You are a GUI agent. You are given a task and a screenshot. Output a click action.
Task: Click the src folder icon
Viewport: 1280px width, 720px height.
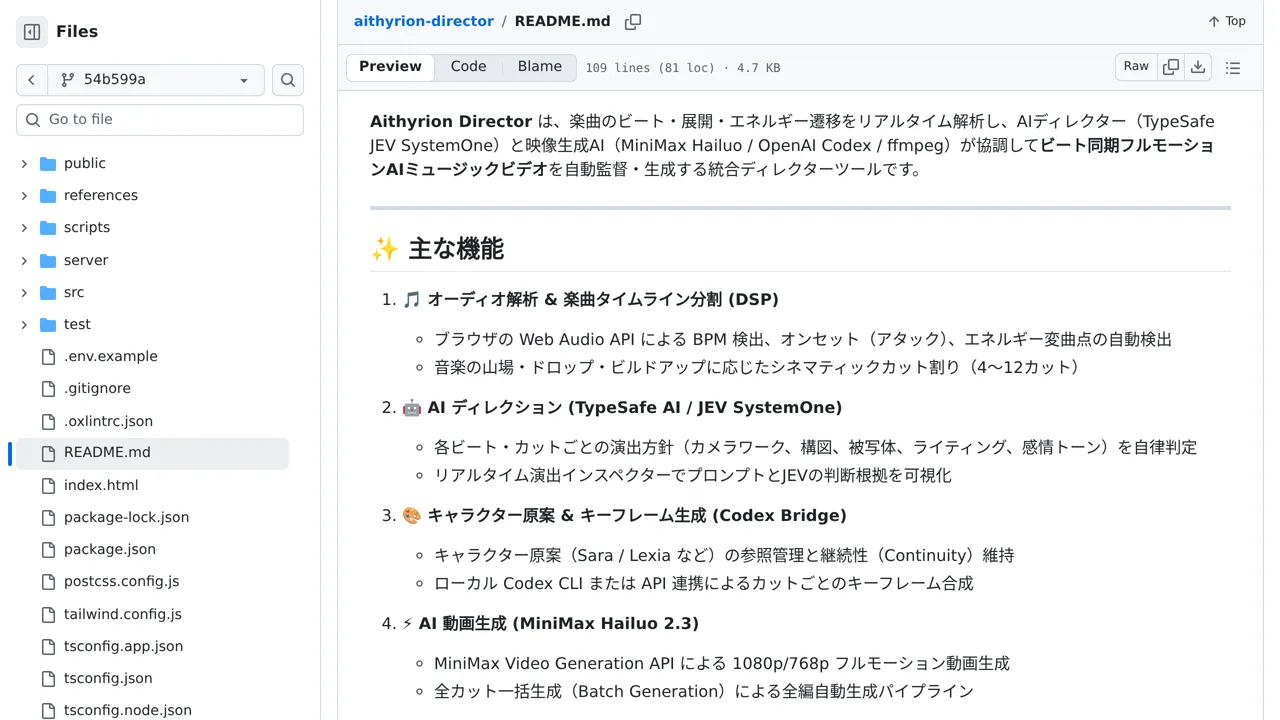(48, 293)
